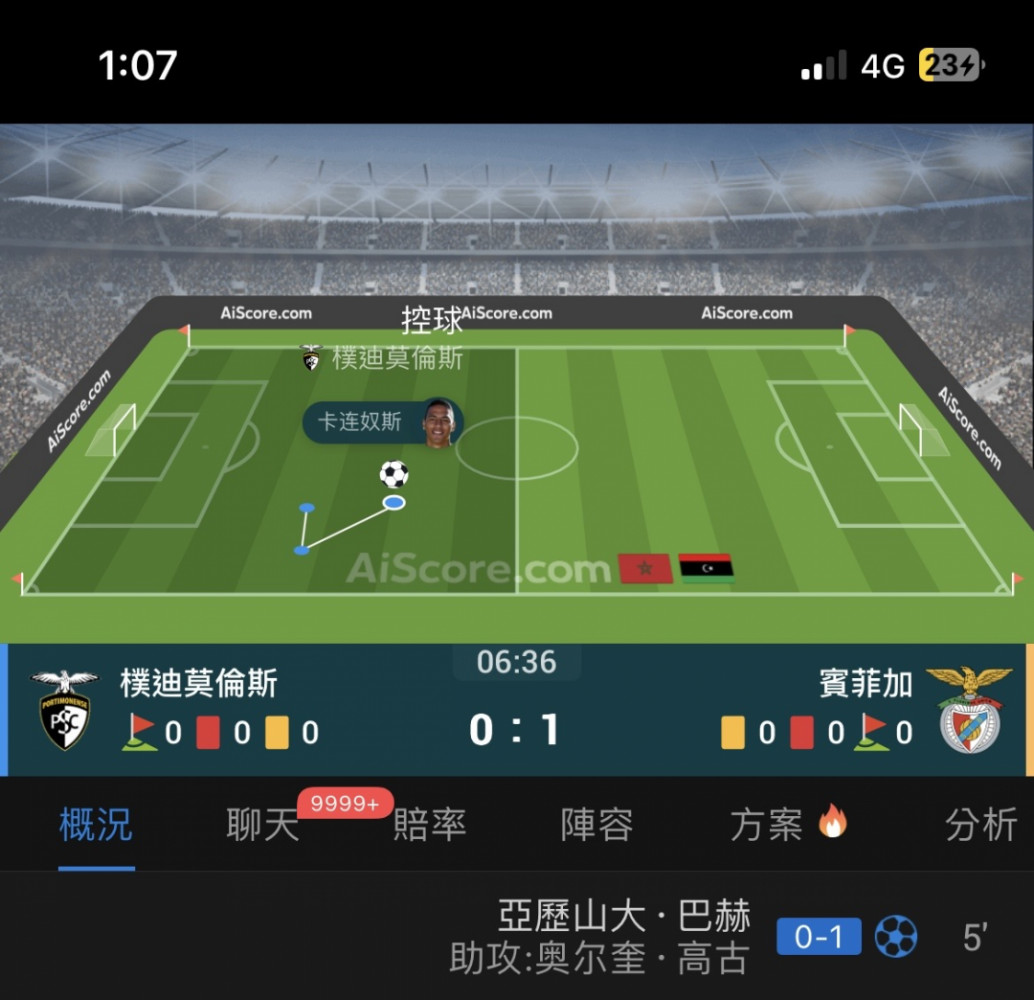Tap Portimonense's red card icon

coord(208,732)
